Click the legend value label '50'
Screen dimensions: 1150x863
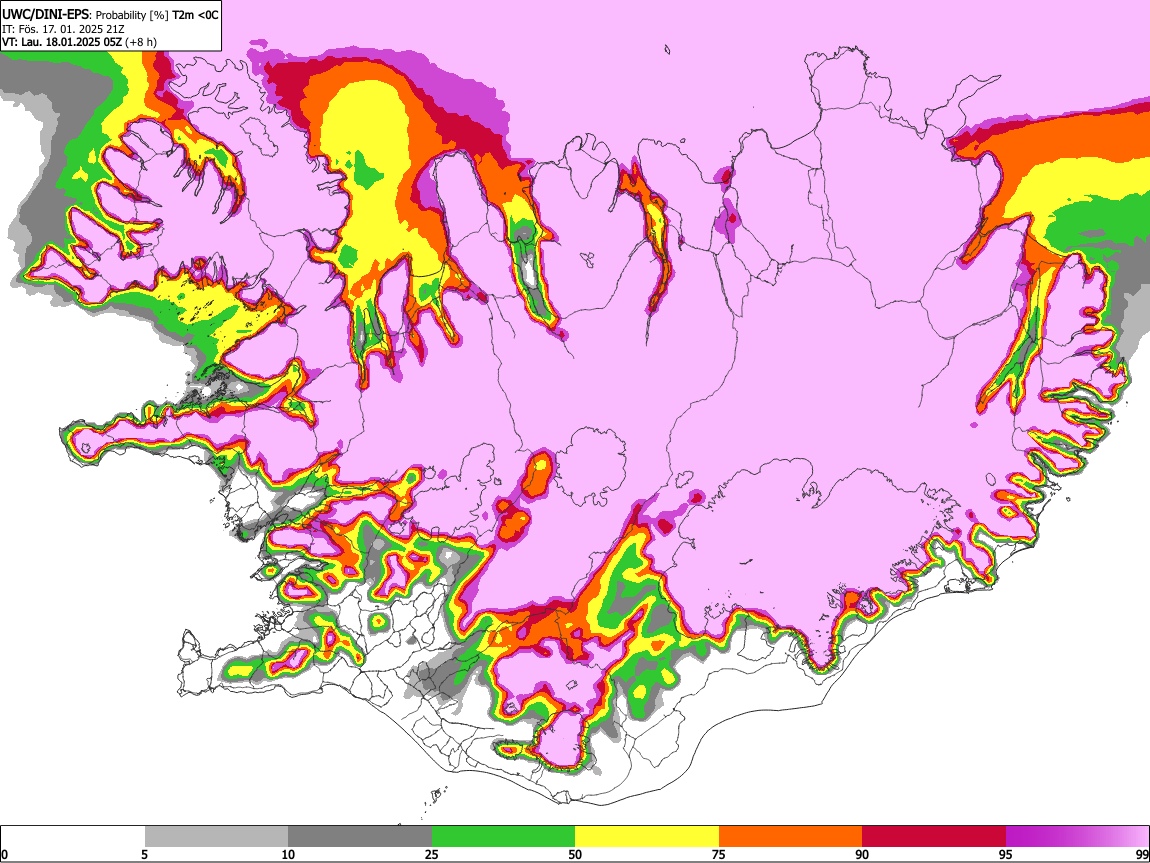click(575, 855)
